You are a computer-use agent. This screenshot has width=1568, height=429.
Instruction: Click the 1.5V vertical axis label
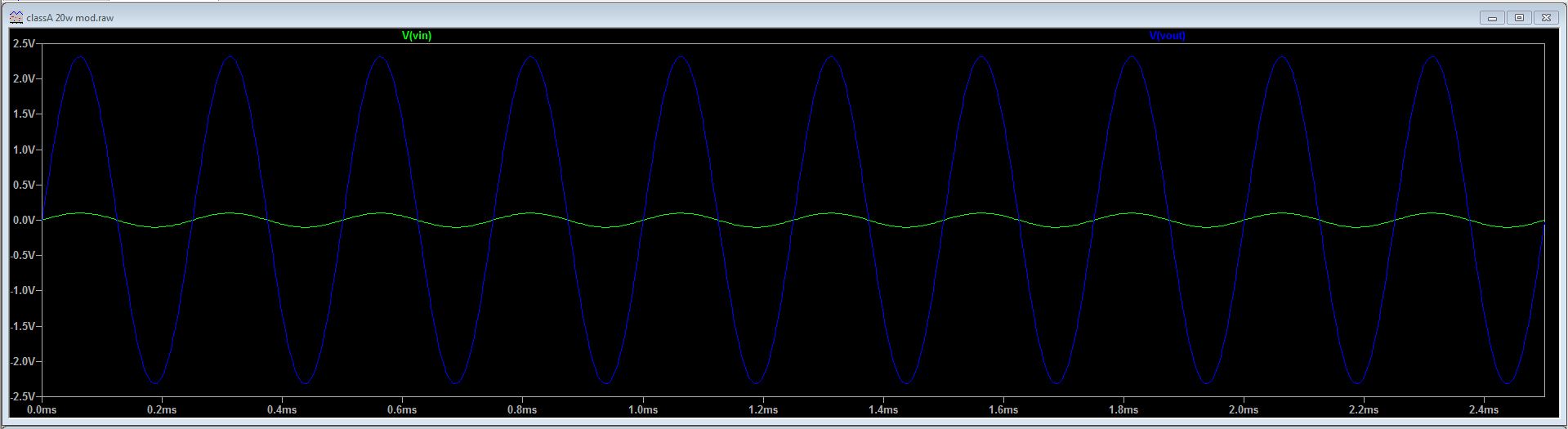coord(24,114)
